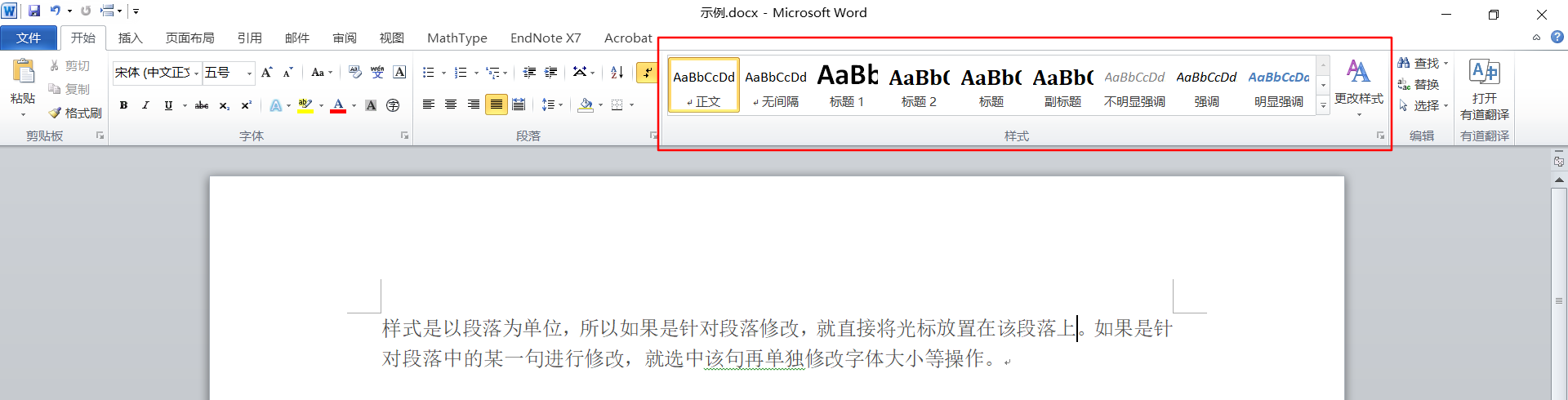Align text right

pos(474,104)
